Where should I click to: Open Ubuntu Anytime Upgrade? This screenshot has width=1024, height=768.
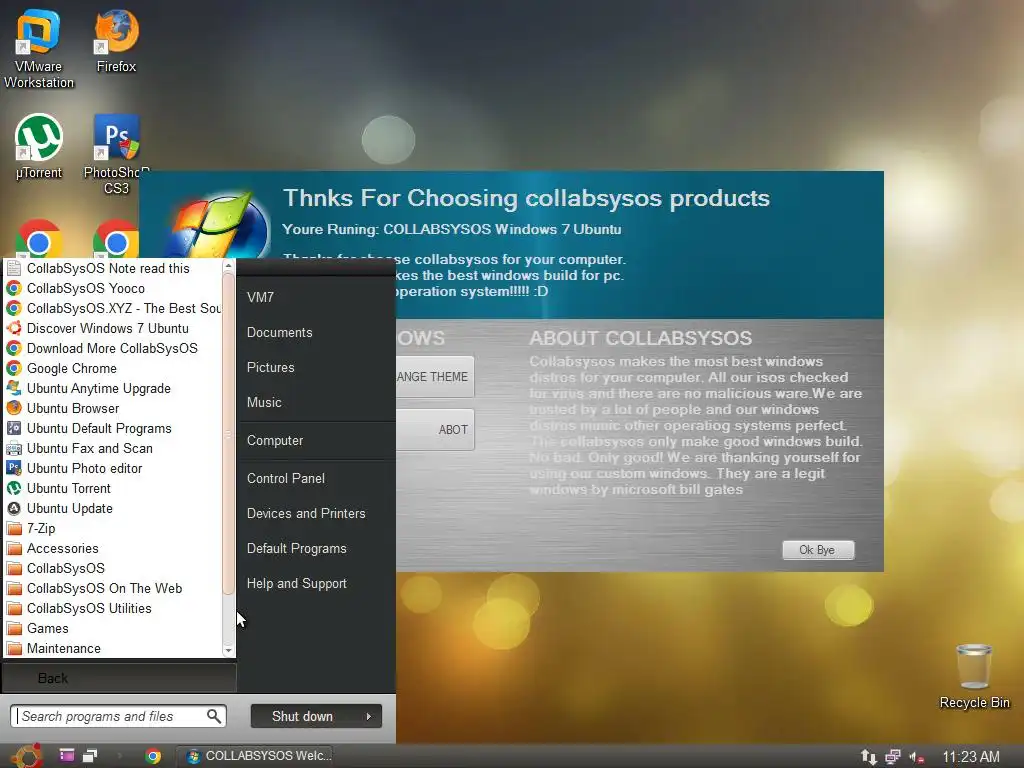coord(114,389)
